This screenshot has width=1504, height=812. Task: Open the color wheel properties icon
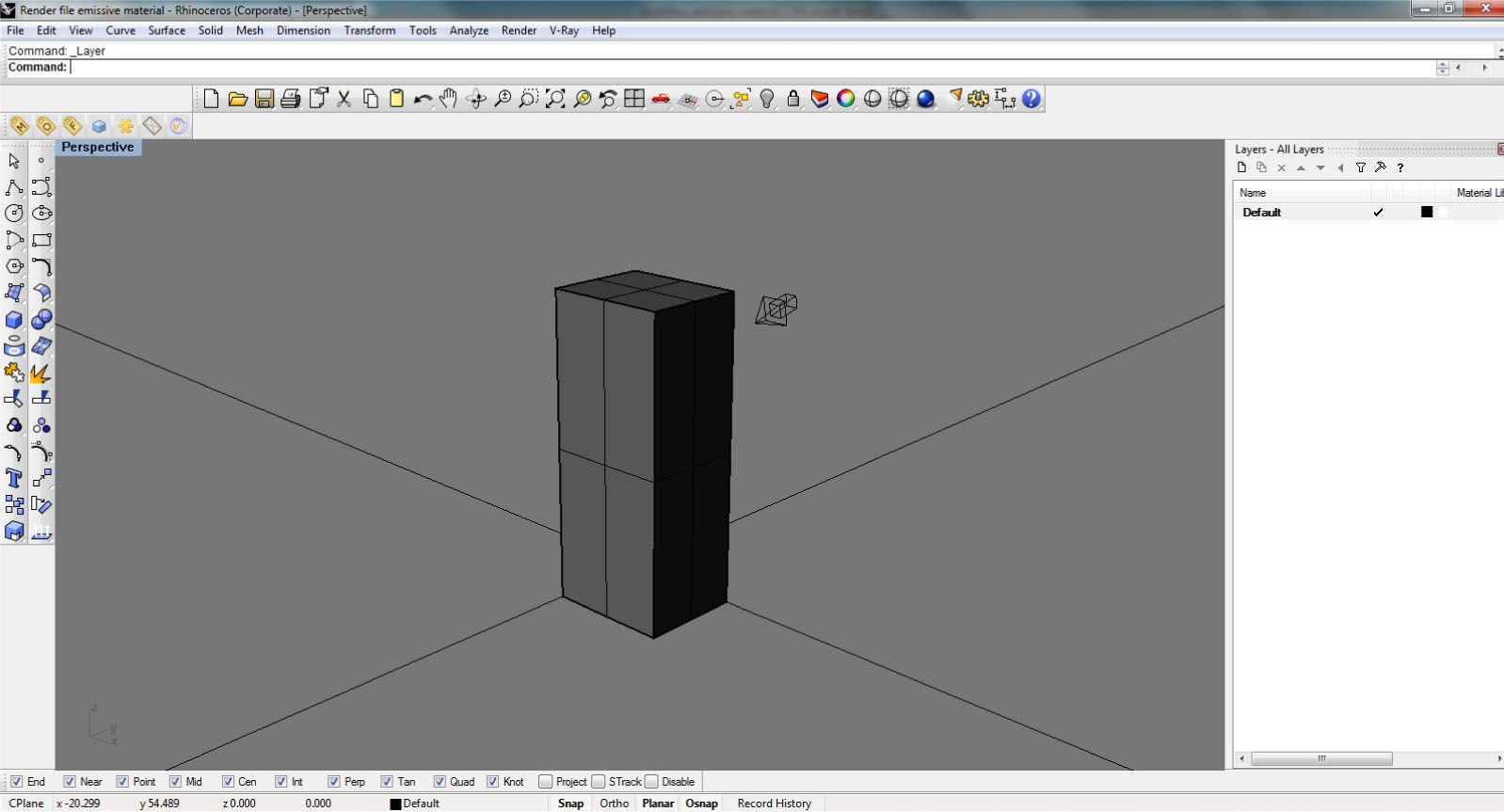coord(846,99)
